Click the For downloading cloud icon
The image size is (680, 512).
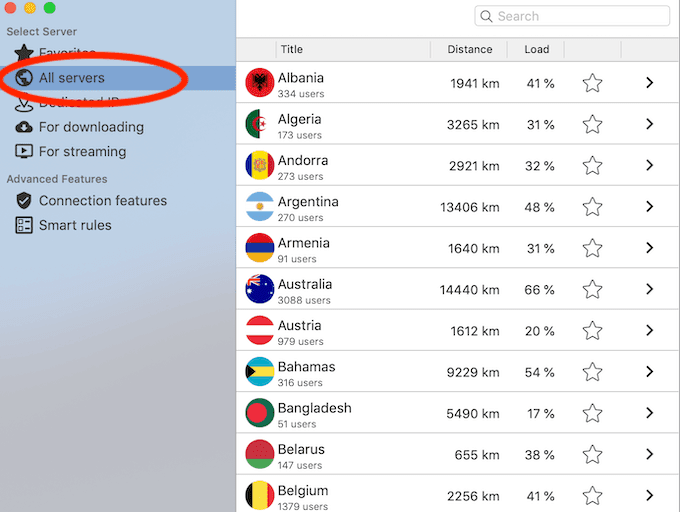(x=24, y=127)
